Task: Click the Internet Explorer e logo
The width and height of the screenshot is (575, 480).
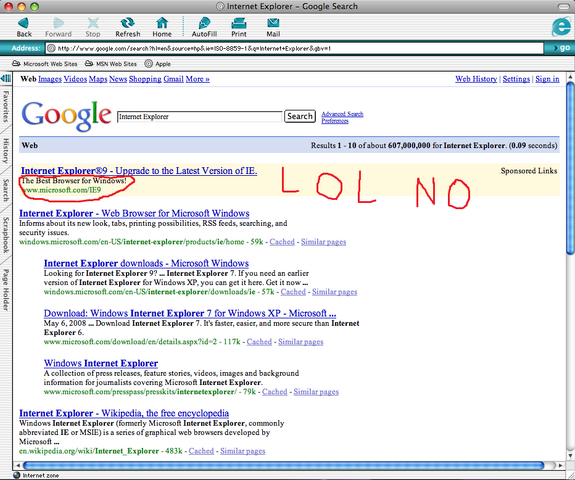Action: click(x=561, y=27)
